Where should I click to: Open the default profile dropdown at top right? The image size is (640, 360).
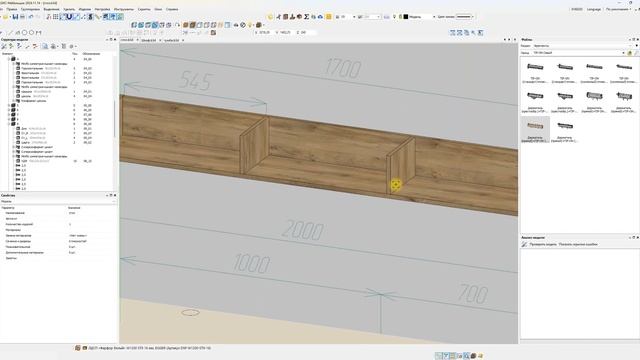[x=618, y=9]
